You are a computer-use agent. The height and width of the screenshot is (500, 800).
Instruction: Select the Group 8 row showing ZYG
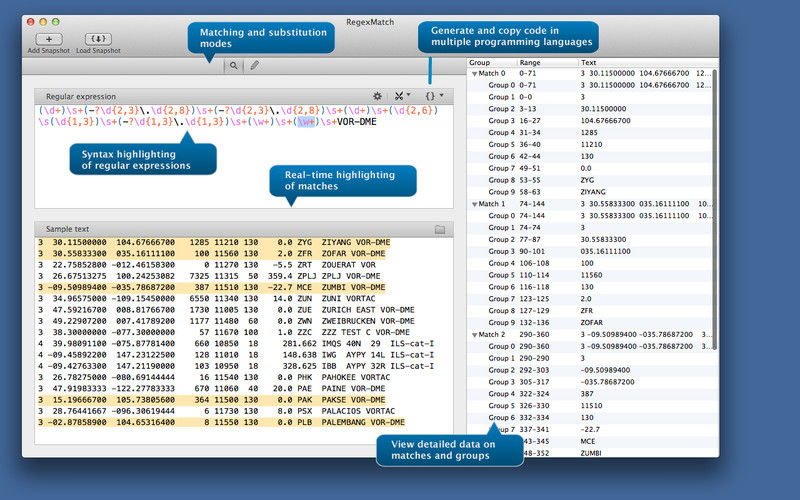589,180
